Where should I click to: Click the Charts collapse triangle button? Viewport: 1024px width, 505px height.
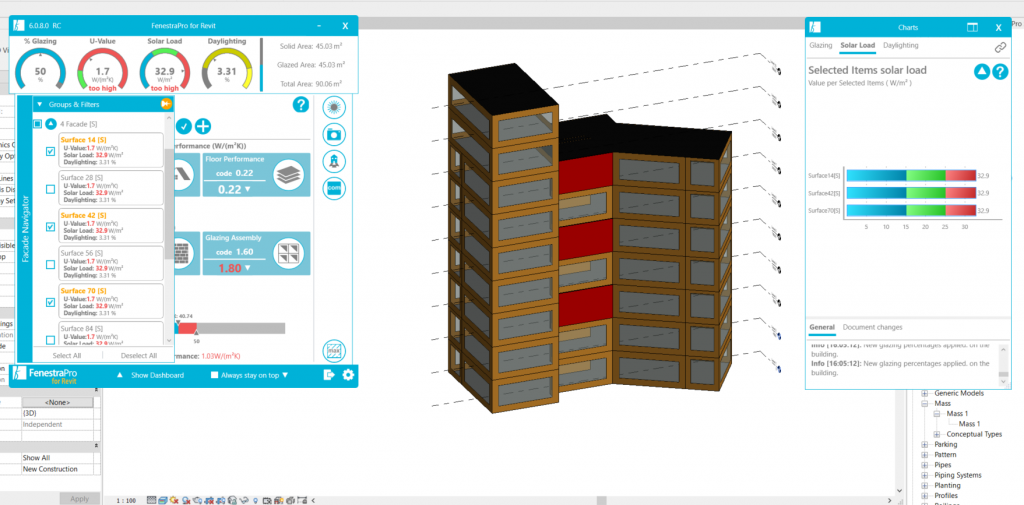982,72
